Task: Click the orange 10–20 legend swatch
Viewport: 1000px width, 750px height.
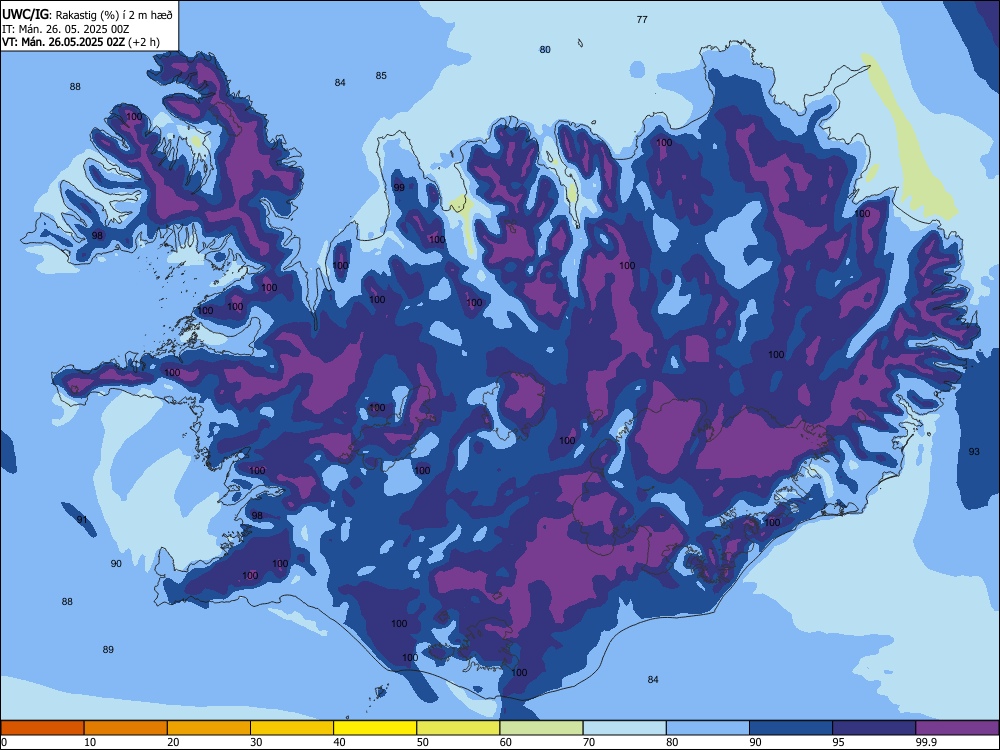Action: 126,728
